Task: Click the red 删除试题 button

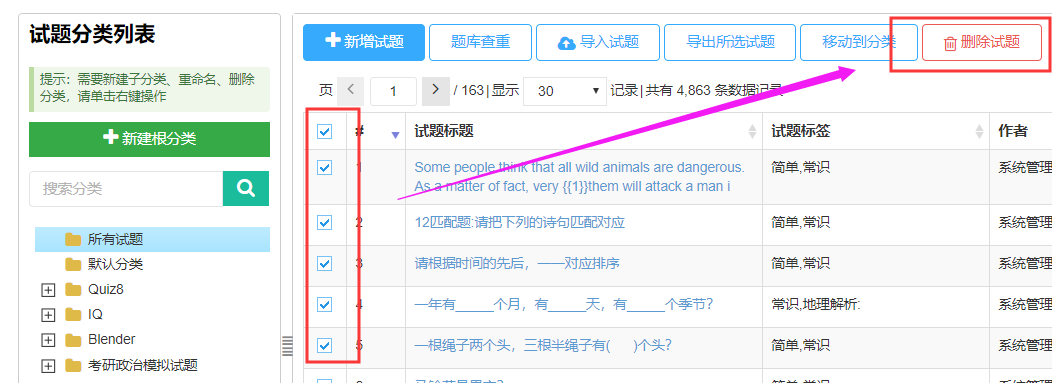Action: (x=982, y=42)
